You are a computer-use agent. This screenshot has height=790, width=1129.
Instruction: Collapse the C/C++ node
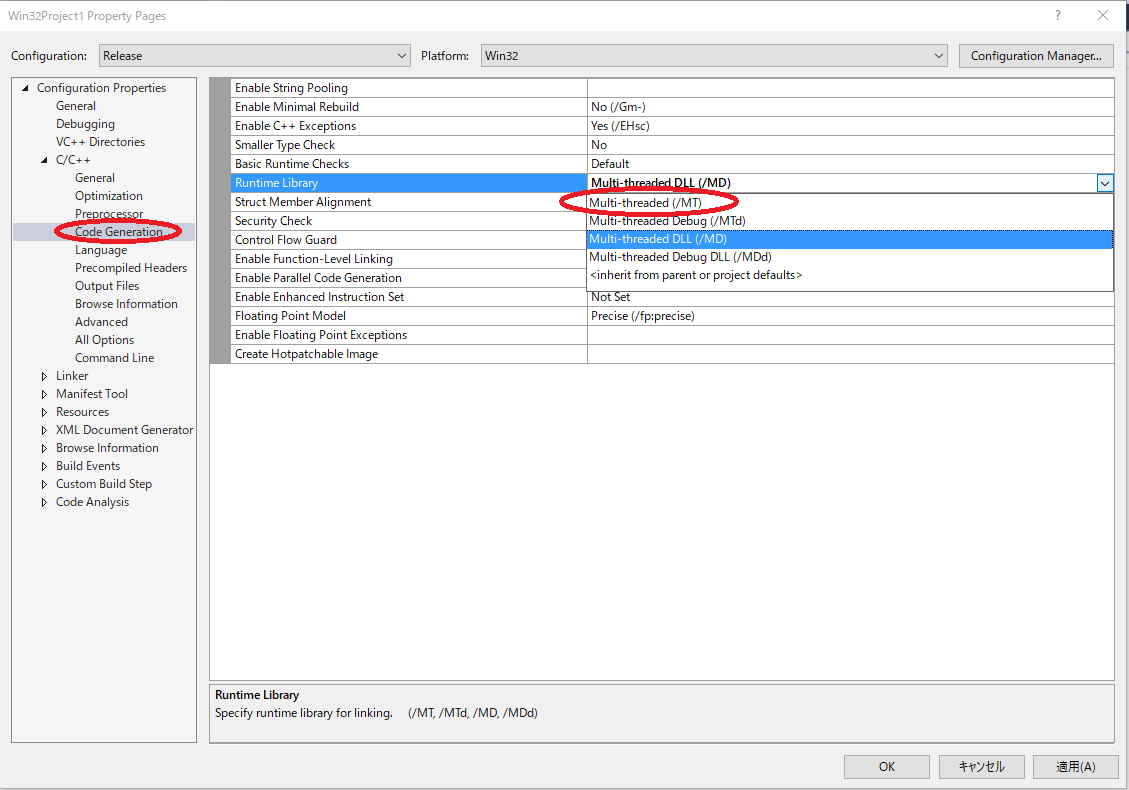[43, 159]
